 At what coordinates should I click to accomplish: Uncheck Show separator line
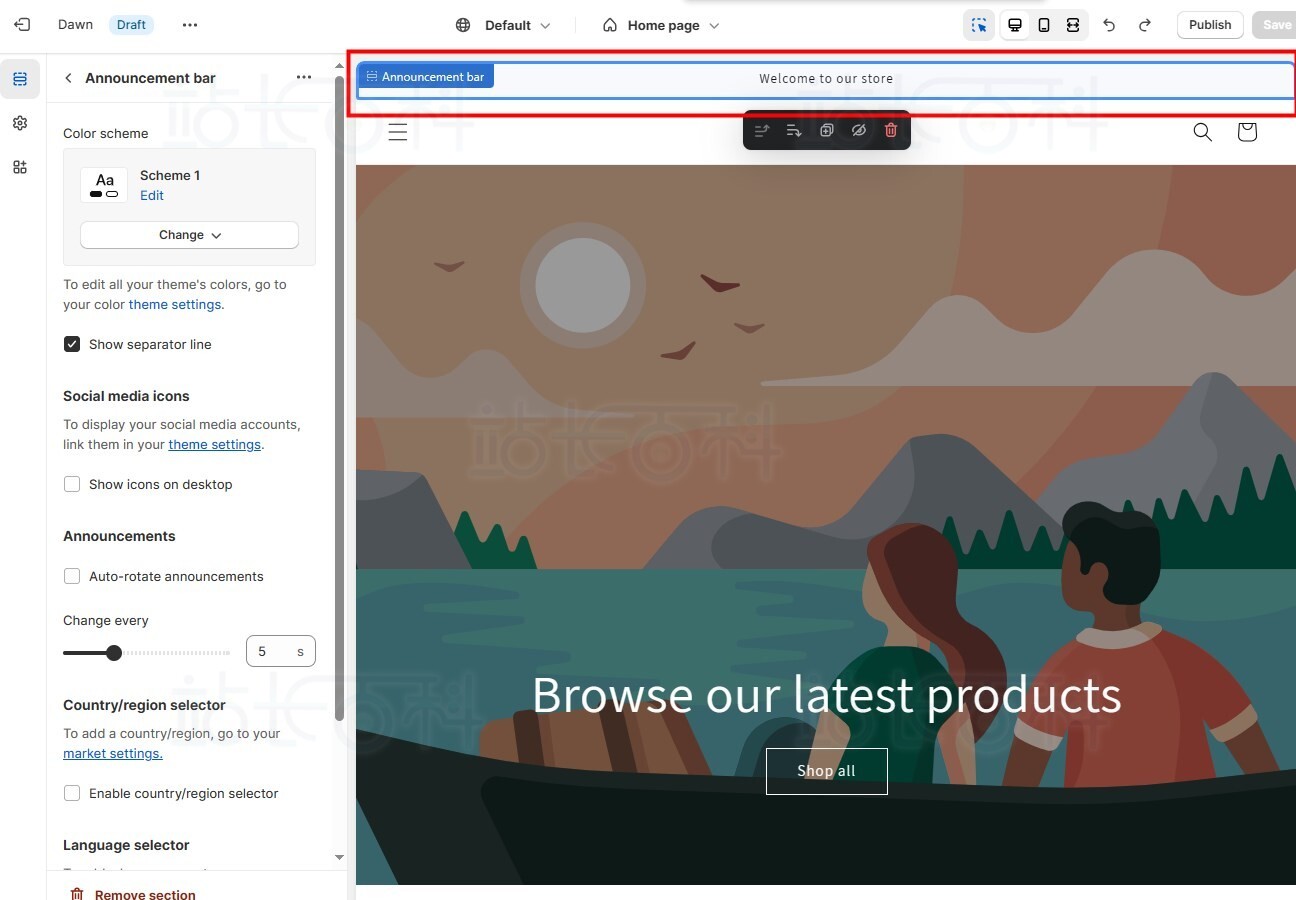(x=72, y=344)
